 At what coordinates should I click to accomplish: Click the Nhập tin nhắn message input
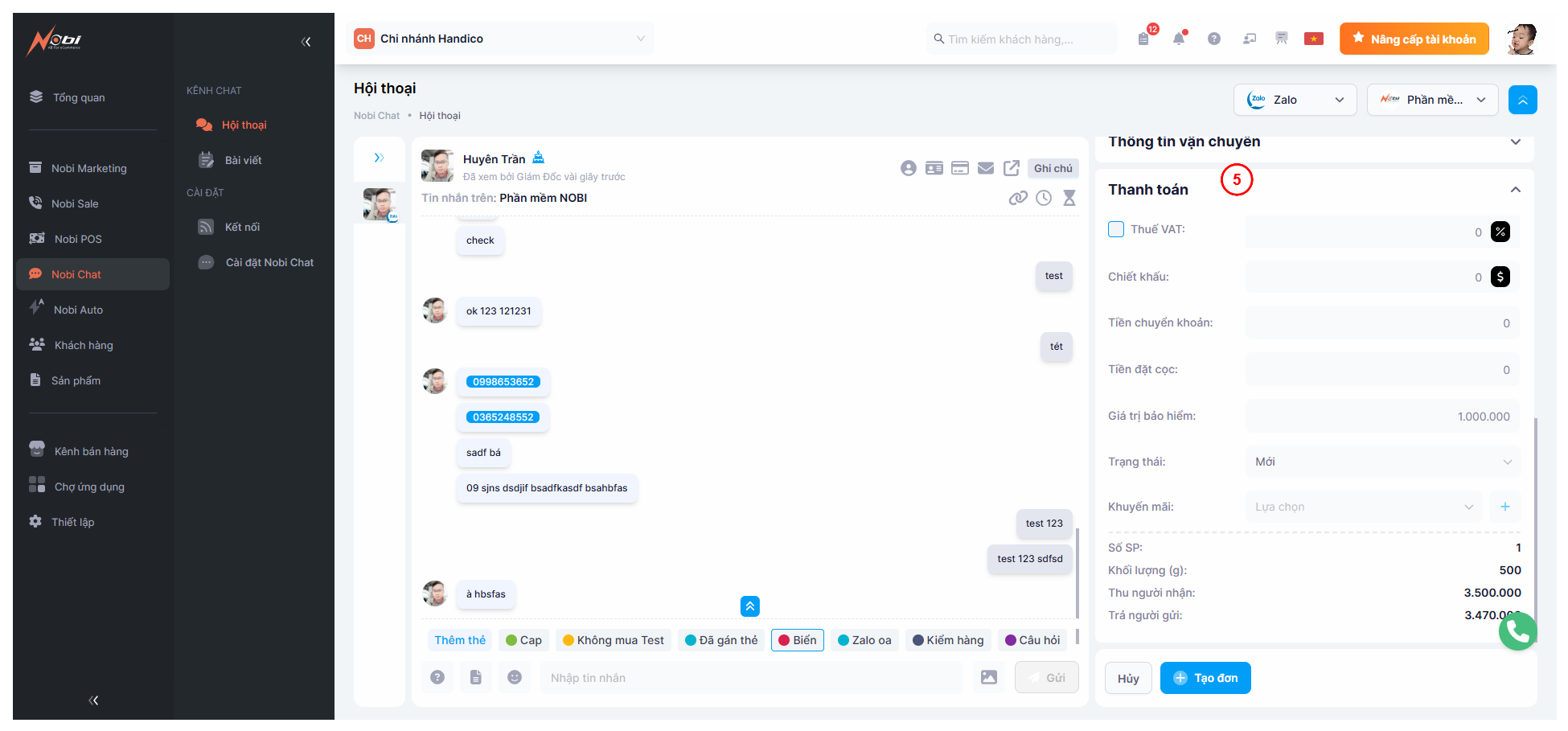coord(752,678)
